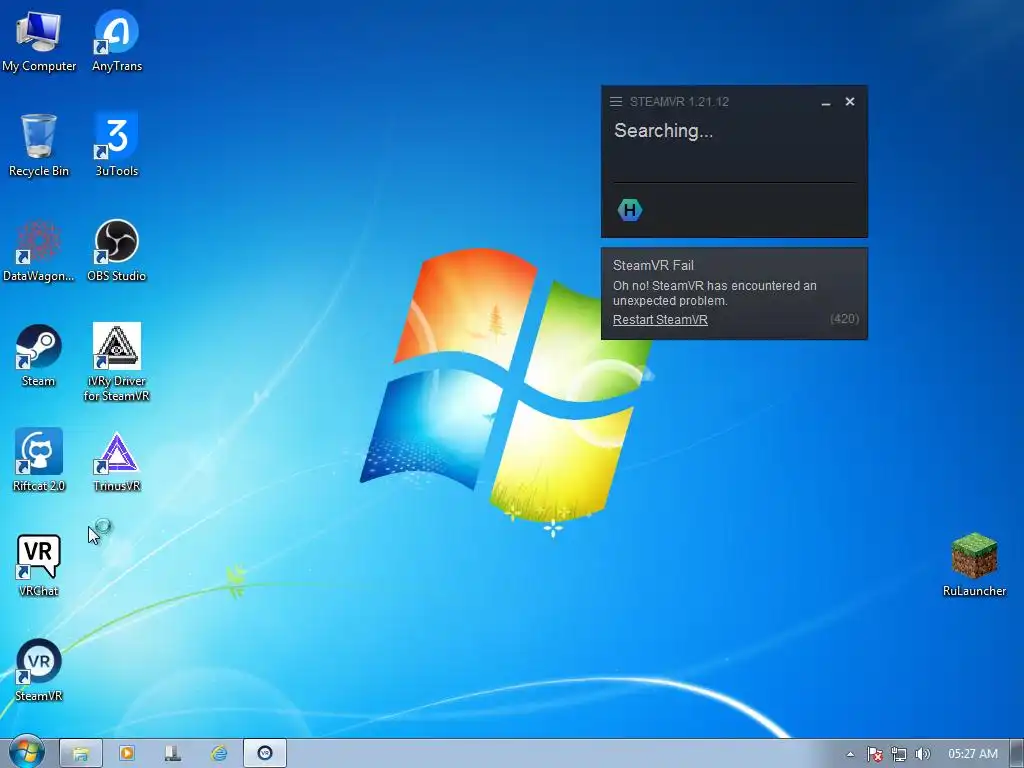Screen dimensions: 1024x768
Task: Select iVRy Driver for SteamVR icon
Action: coord(117,362)
